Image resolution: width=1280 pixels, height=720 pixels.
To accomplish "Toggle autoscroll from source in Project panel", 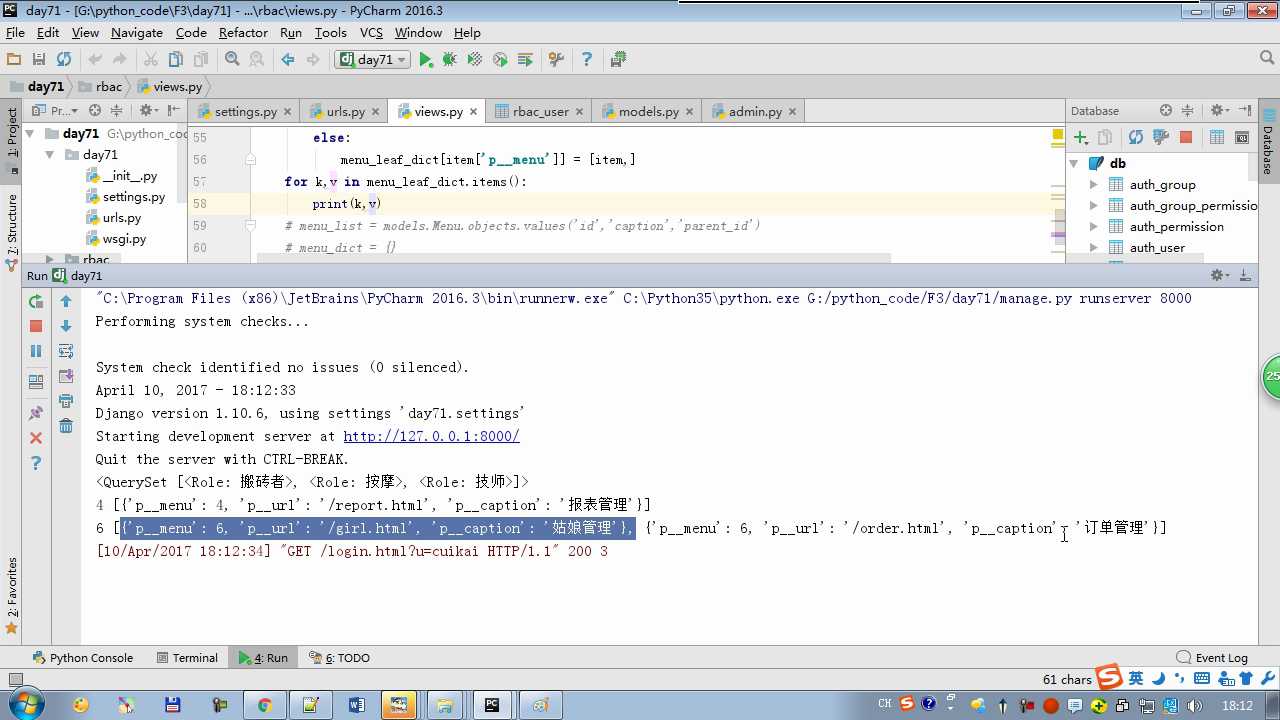I will pos(95,110).
